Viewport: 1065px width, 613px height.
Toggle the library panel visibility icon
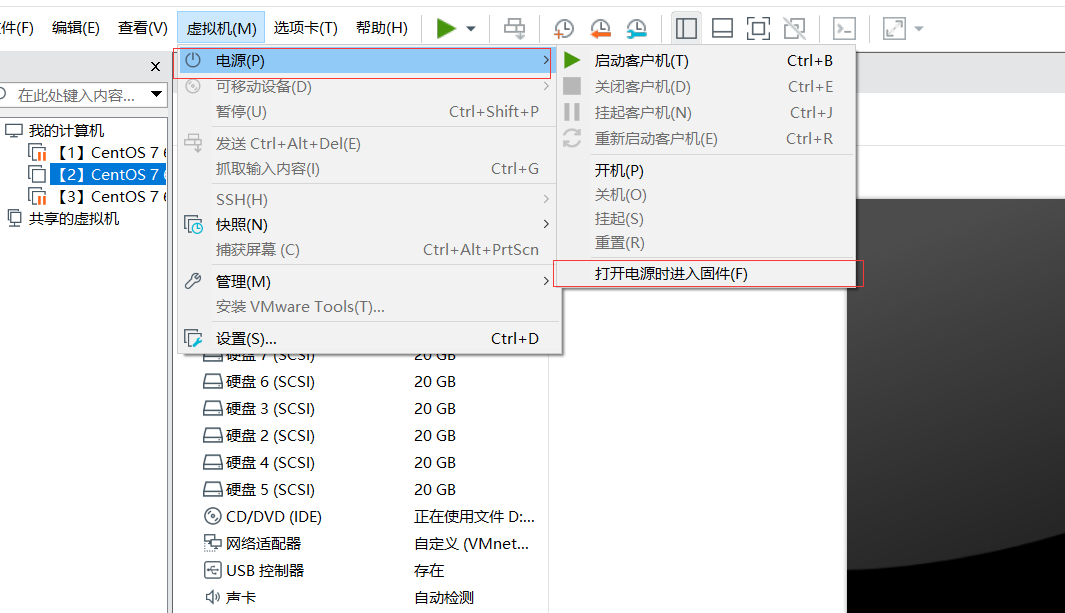click(x=686, y=27)
